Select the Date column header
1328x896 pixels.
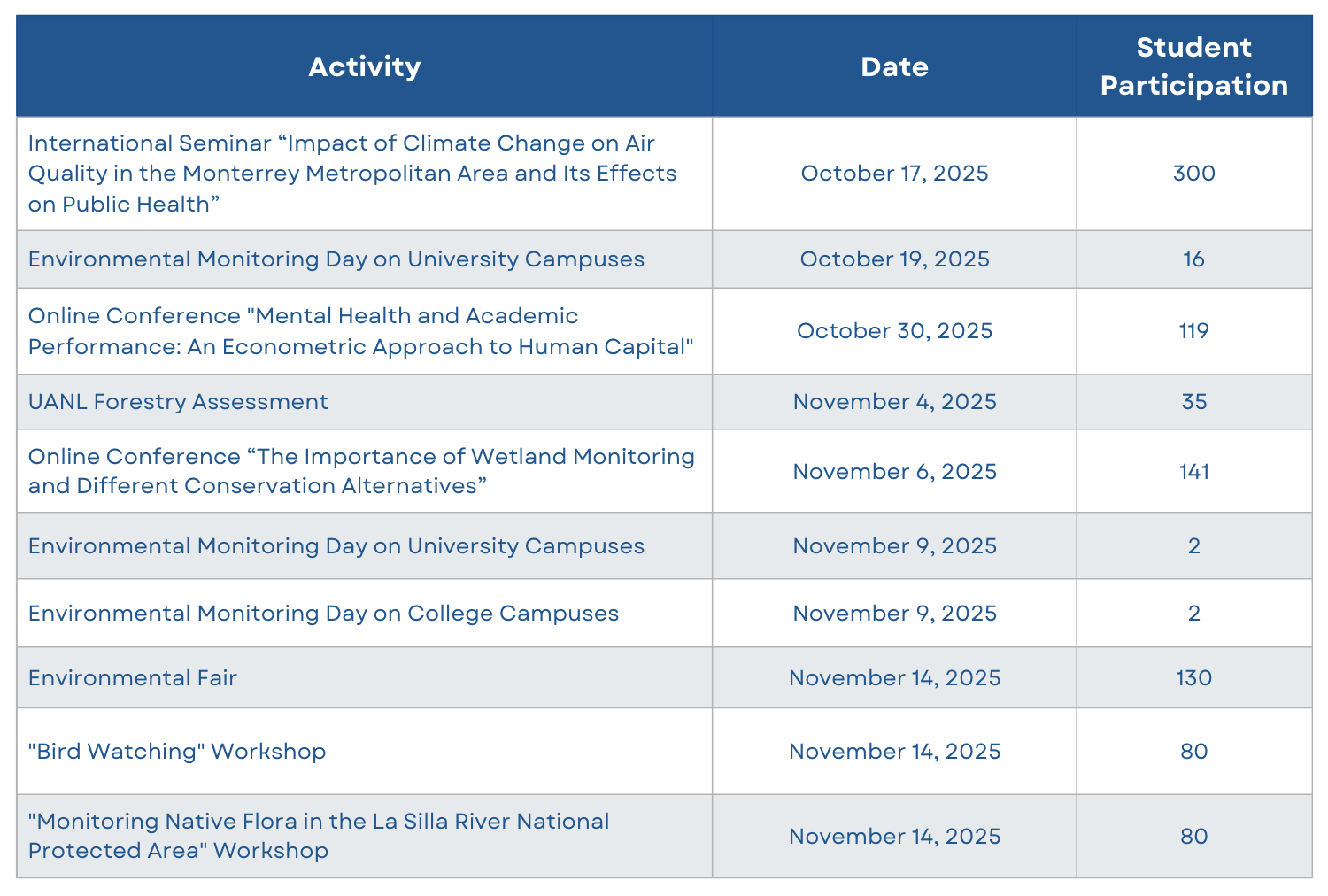pyautogui.click(x=894, y=66)
